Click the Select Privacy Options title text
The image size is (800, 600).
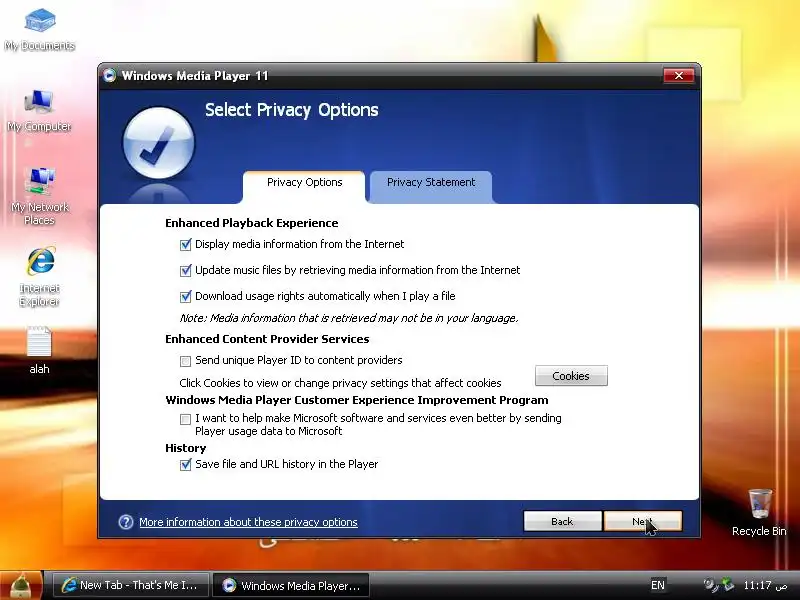pyautogui.click(x=291, y=110)
